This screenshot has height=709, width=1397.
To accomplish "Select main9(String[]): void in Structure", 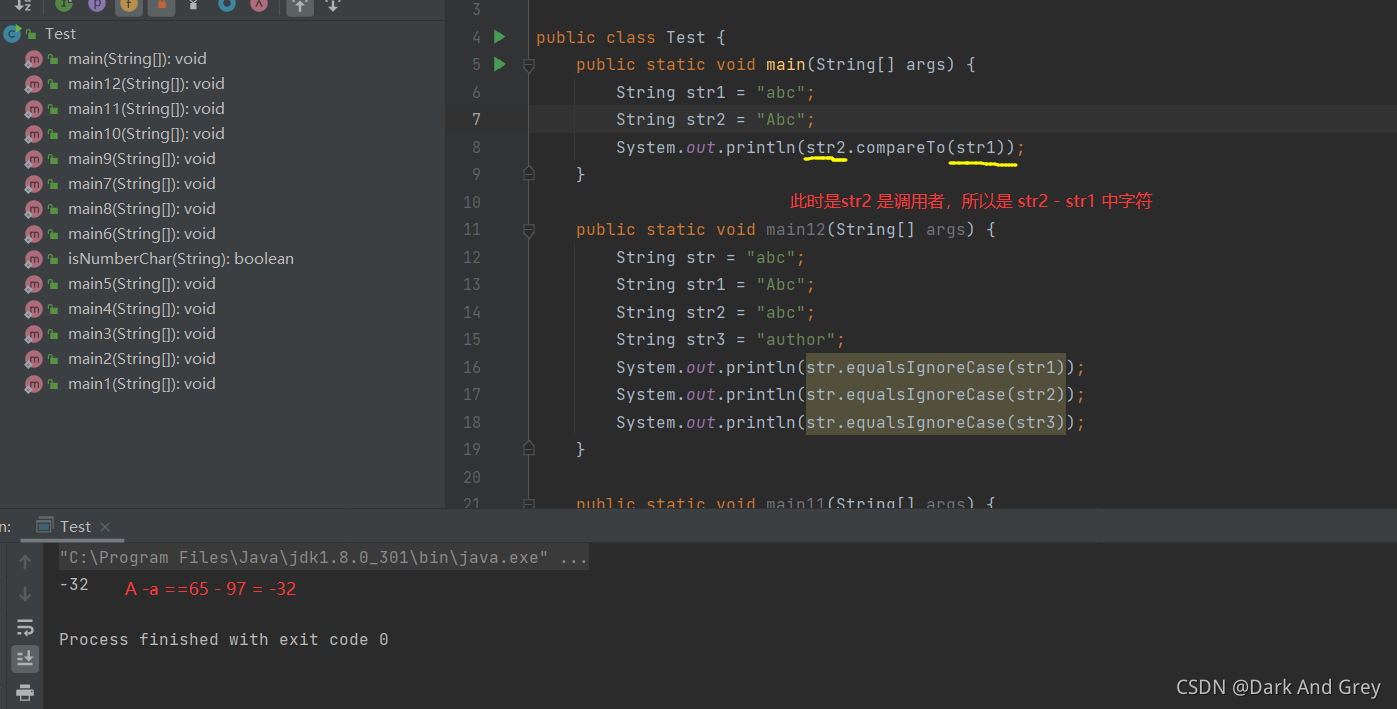I will [142, 159].
